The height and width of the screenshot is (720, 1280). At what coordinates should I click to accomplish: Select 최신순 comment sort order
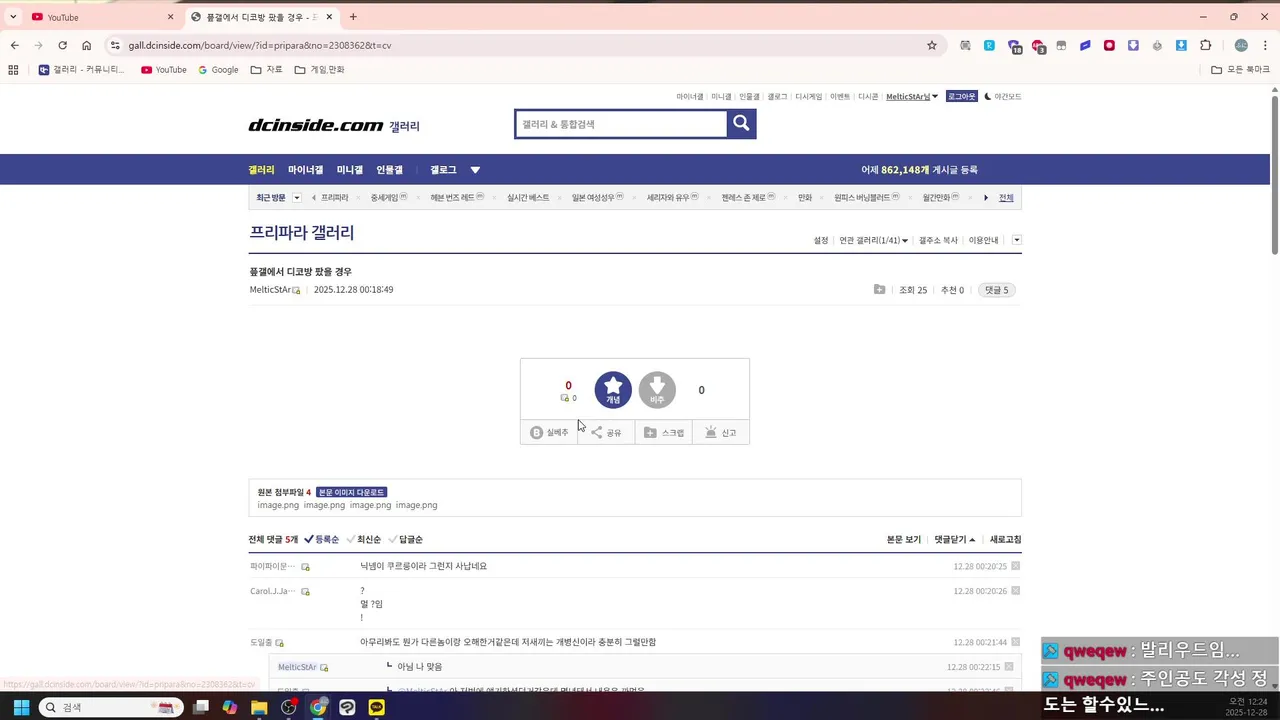tap(363, 539)
